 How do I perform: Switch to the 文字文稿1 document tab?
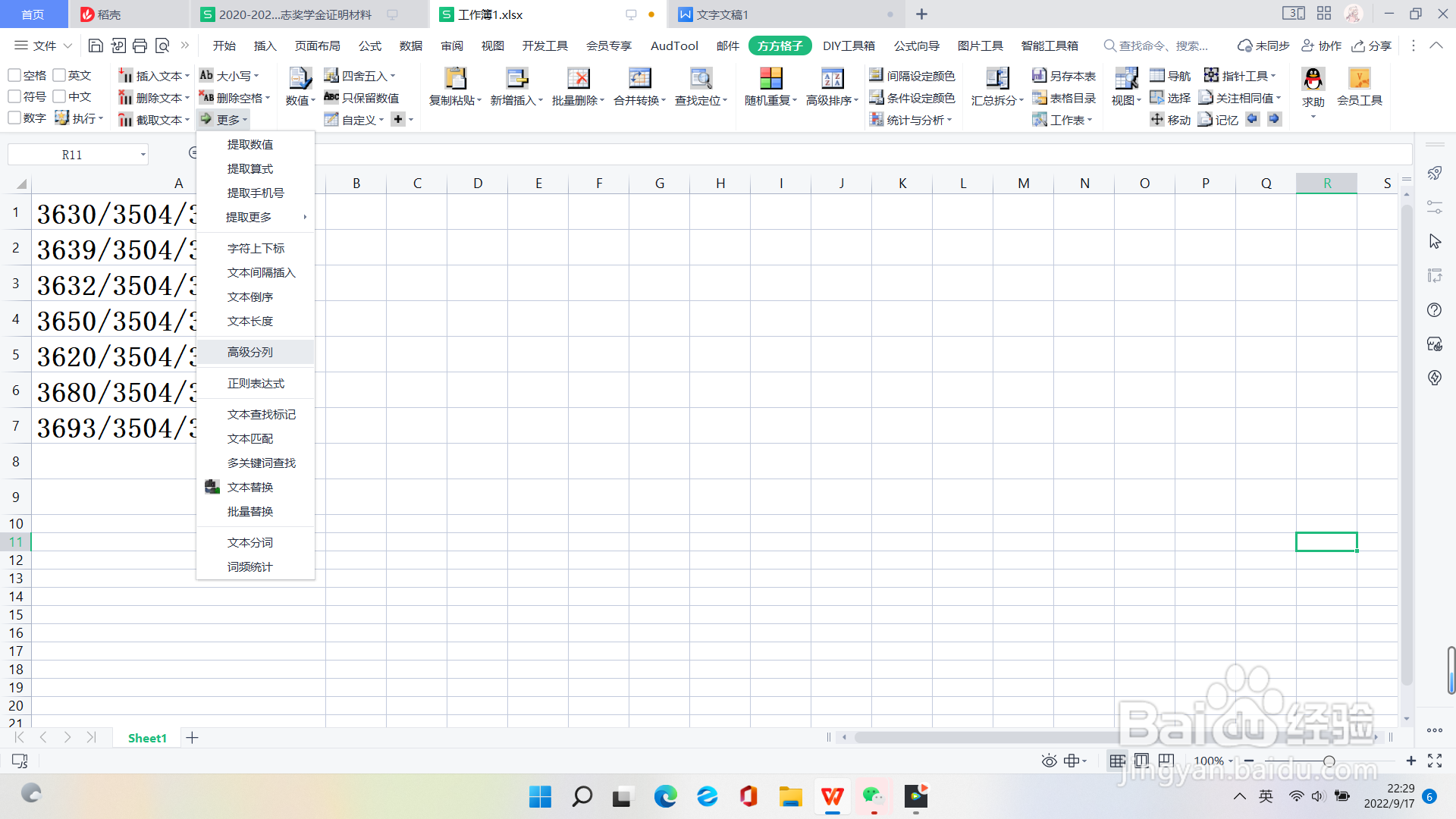786,14
